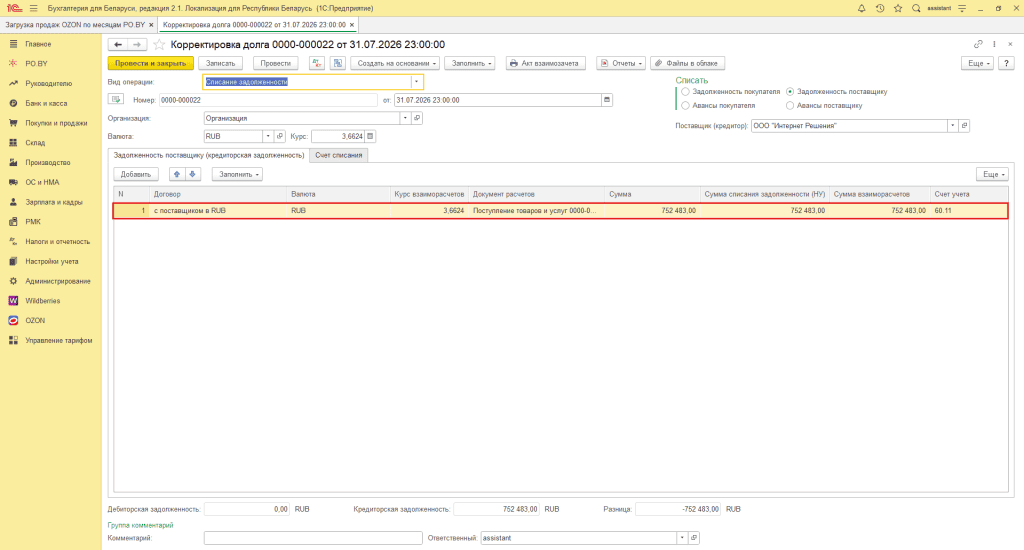The image size is (1024, 550).
Task: Open global search magnifier icon
Action: (x=916, y=8)
